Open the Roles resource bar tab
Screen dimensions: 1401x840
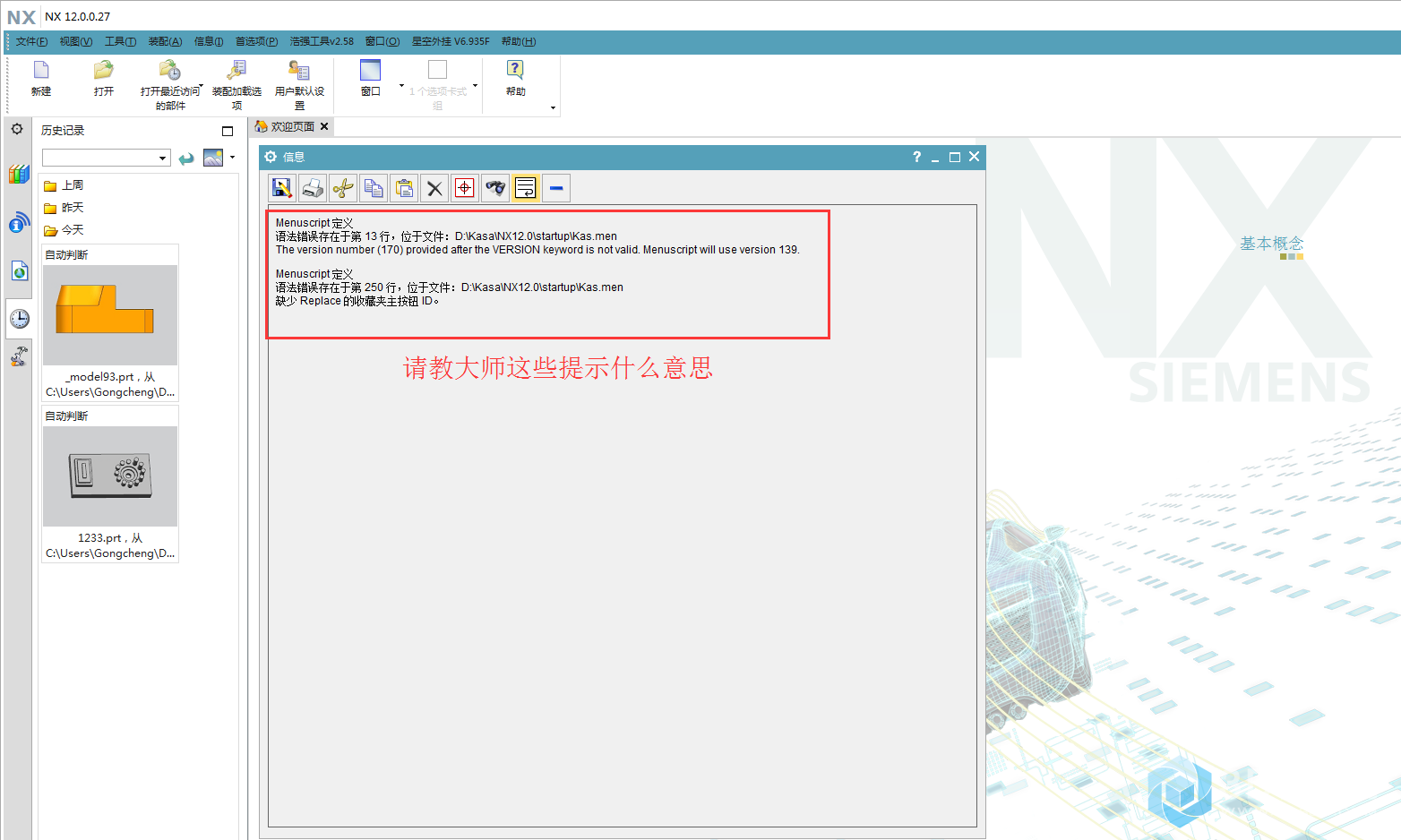click(x=19, y=356)
